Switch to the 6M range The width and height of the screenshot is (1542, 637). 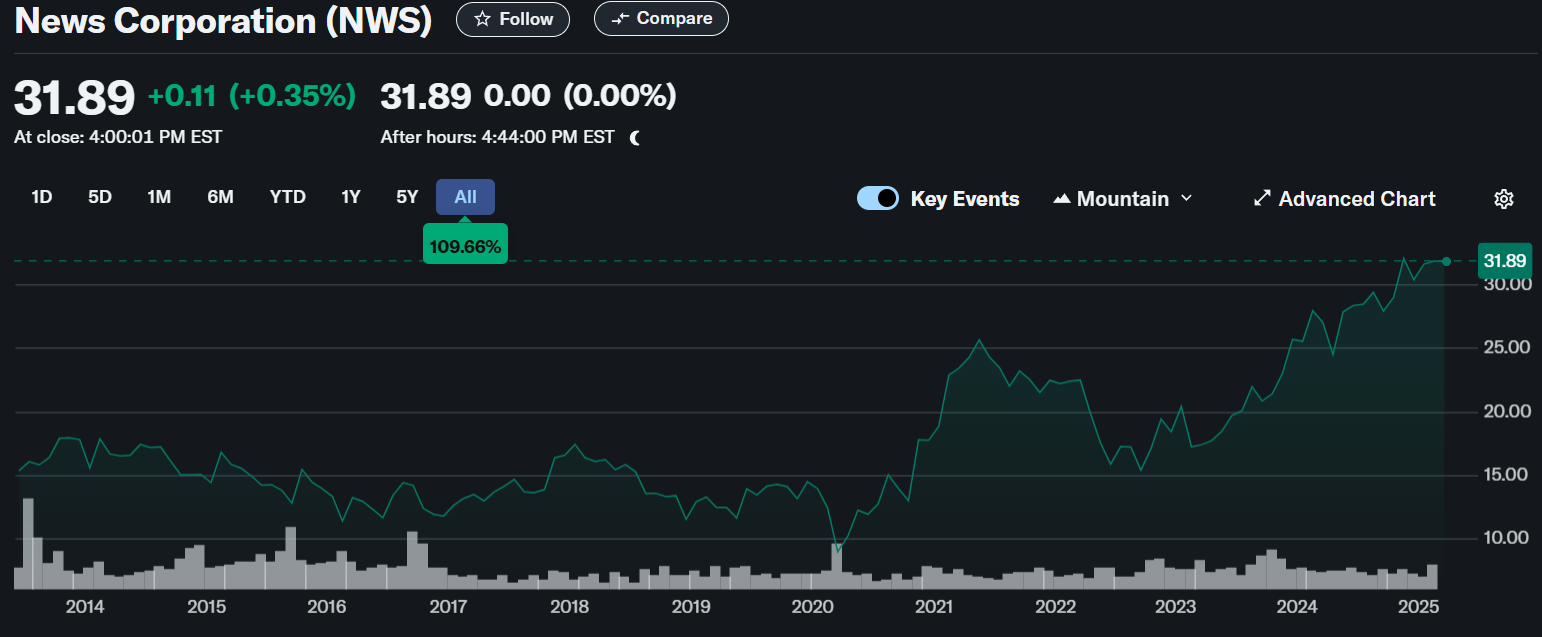[x=220, y=197]
